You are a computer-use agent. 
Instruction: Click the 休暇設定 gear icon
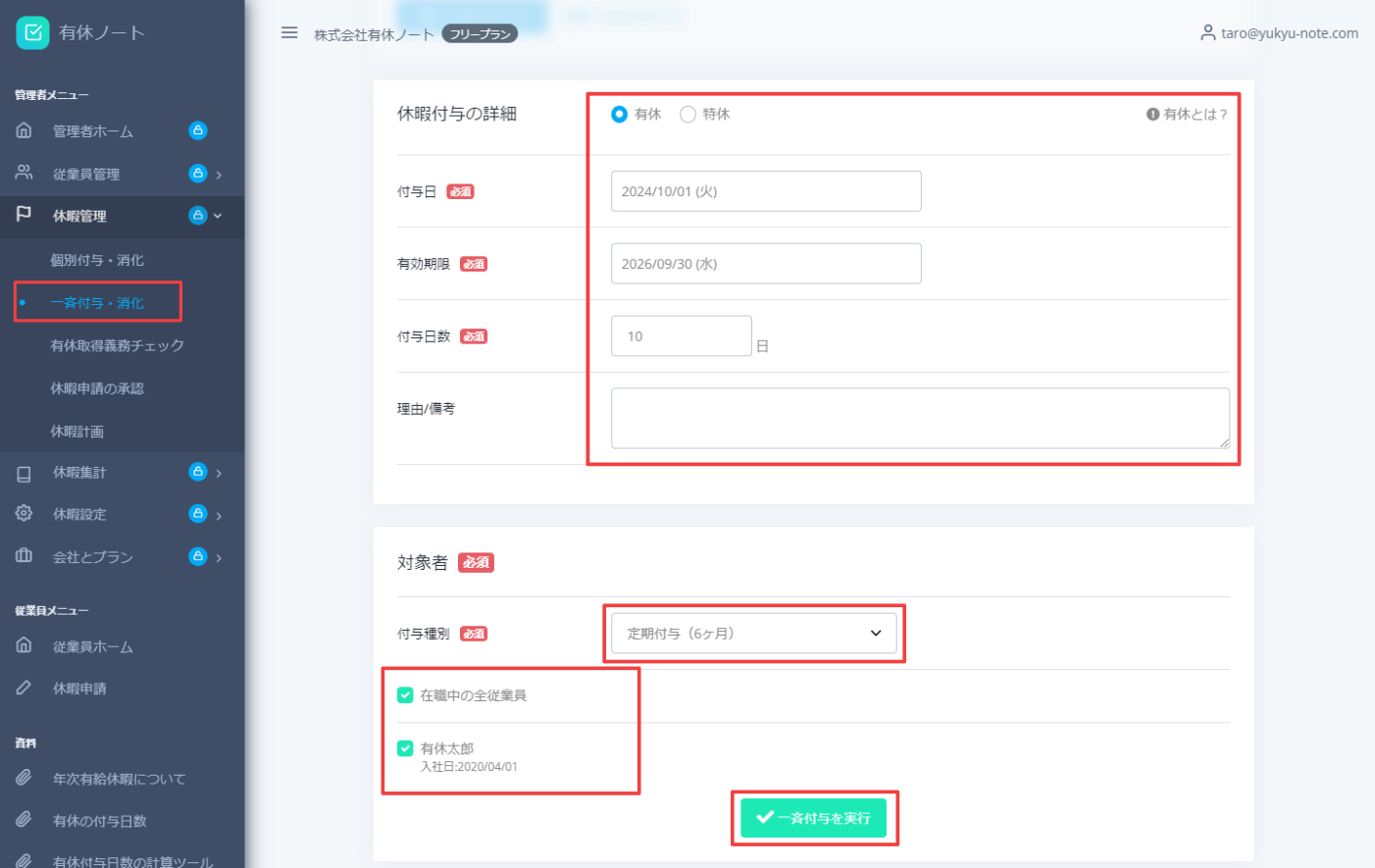(x=25, y=513)
